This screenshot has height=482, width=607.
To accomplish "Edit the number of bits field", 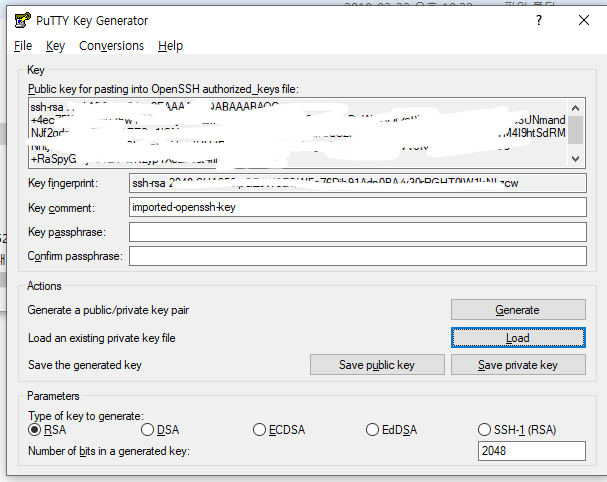I will [531, 452].
